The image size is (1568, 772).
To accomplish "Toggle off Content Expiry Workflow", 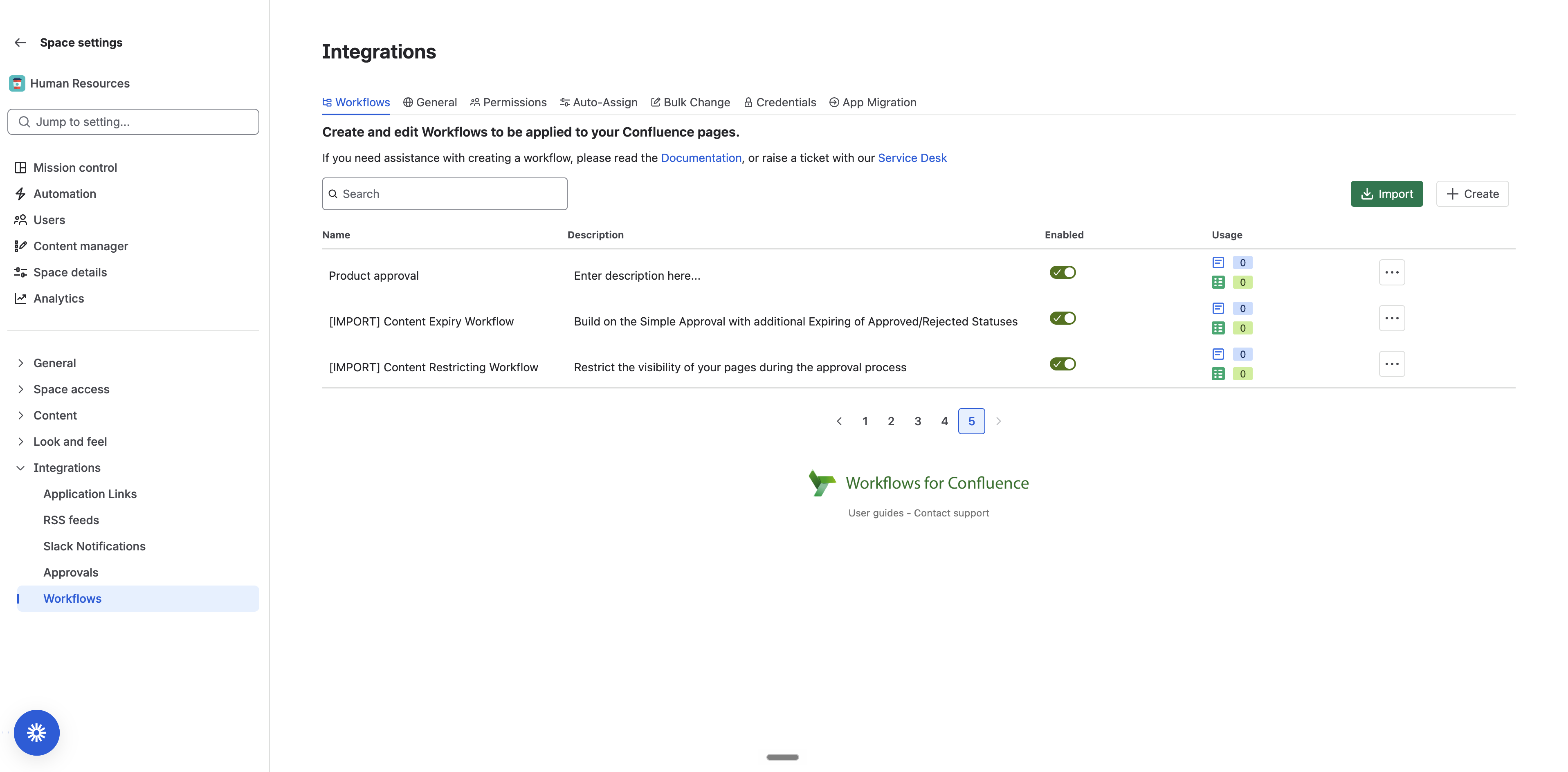I will [x=1063, y=318].
